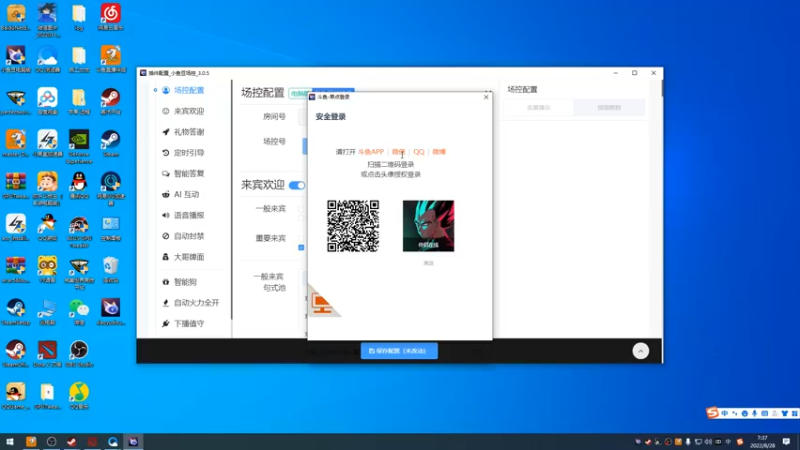This screenshot has width=800, height=450.
Task: Open the Baidu Netdisk desktop icon
Action: click(47, 101)
